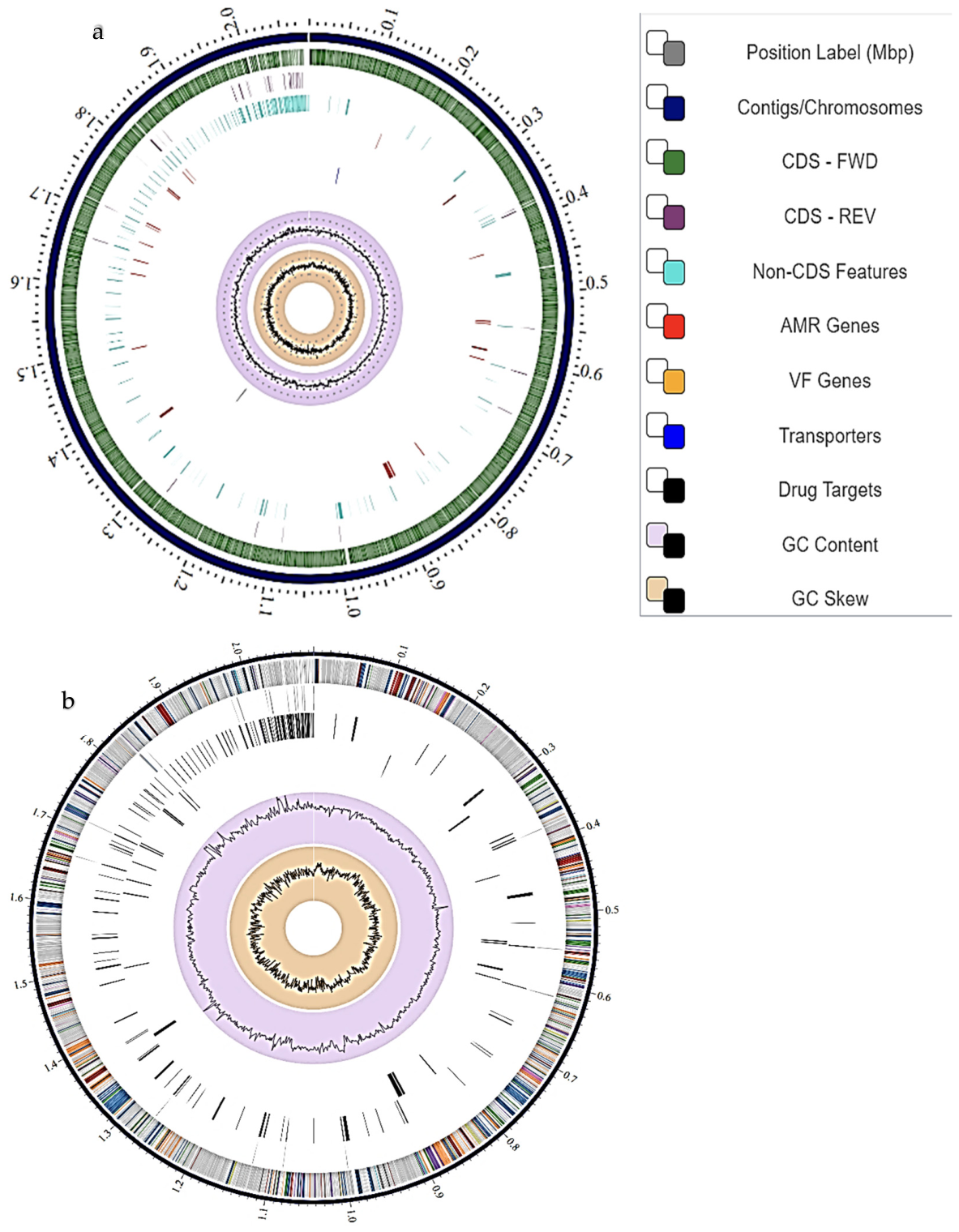
Task: Click the "0.5" position label on plot a
Action: [596, 283]
